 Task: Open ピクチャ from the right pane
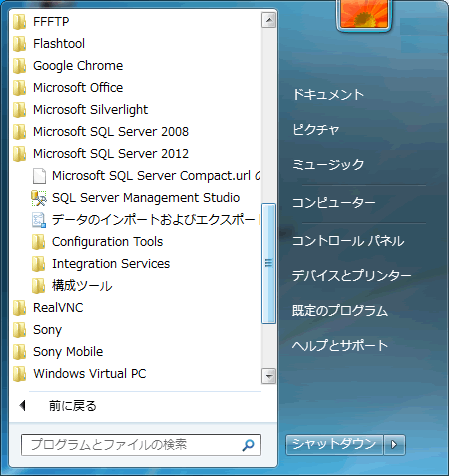coord(316,130)
